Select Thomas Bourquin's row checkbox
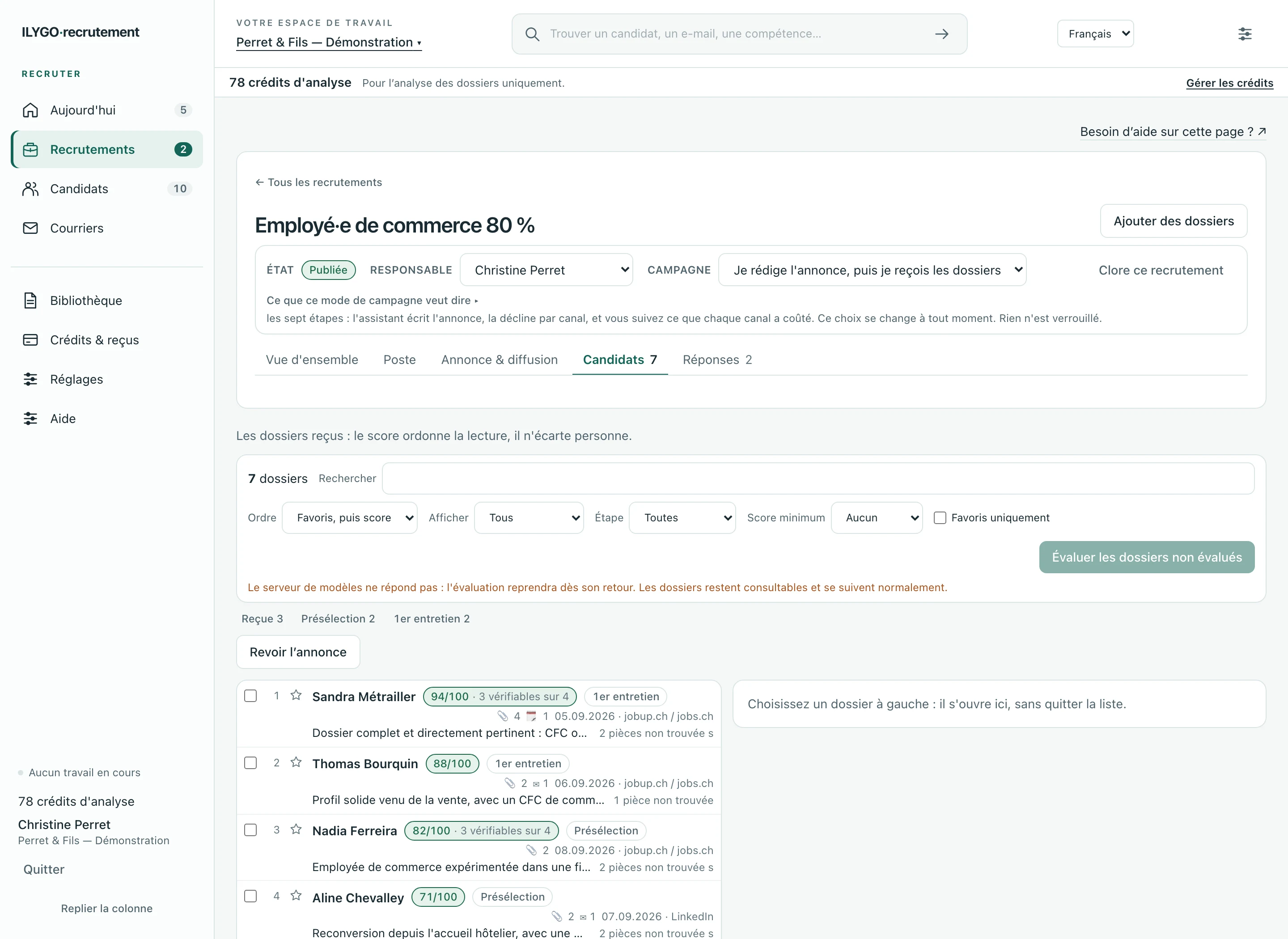The height and width of the screenshot is (939, 1288). coord(250,763)
